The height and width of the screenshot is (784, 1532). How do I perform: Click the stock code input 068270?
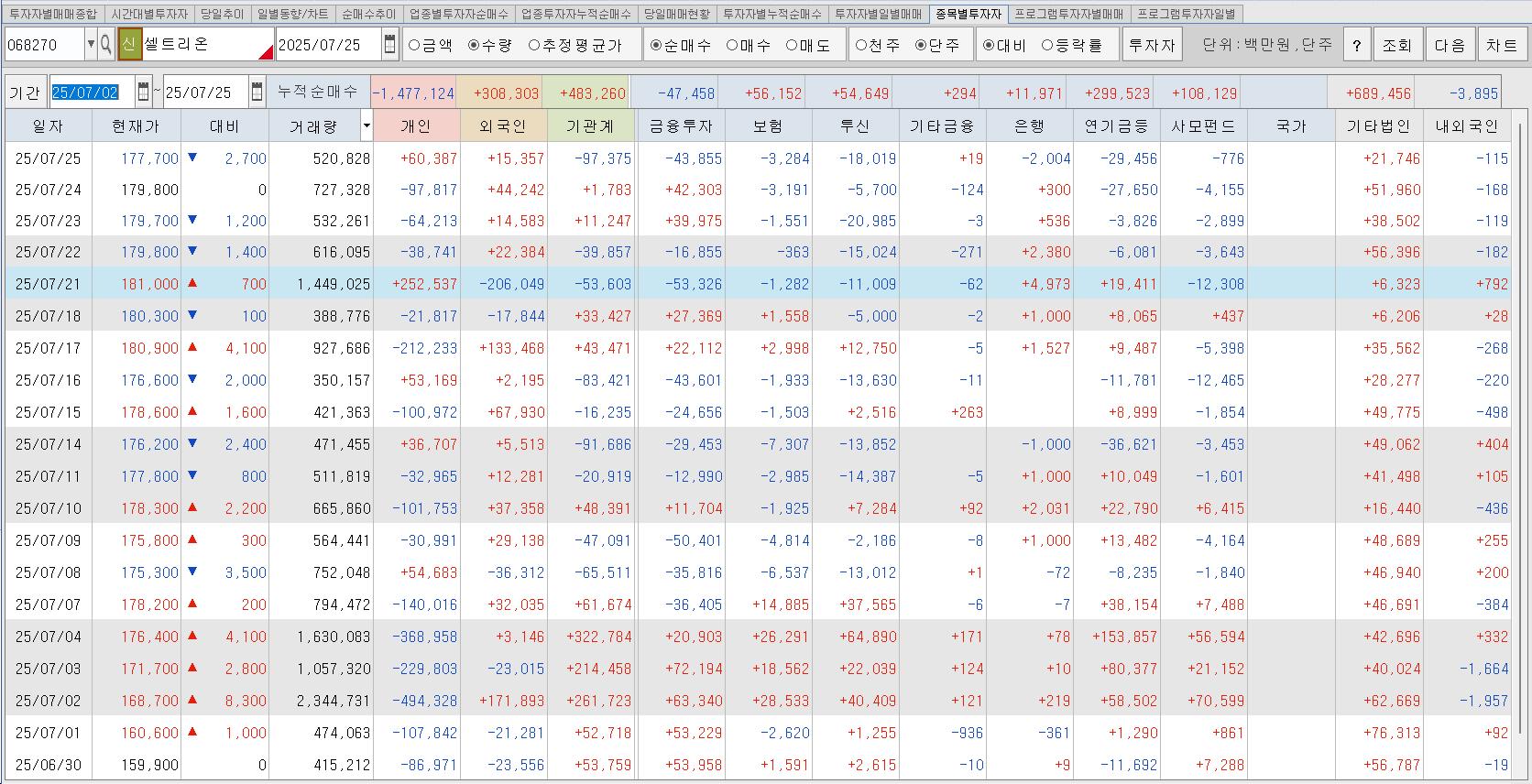coord(44,44)
